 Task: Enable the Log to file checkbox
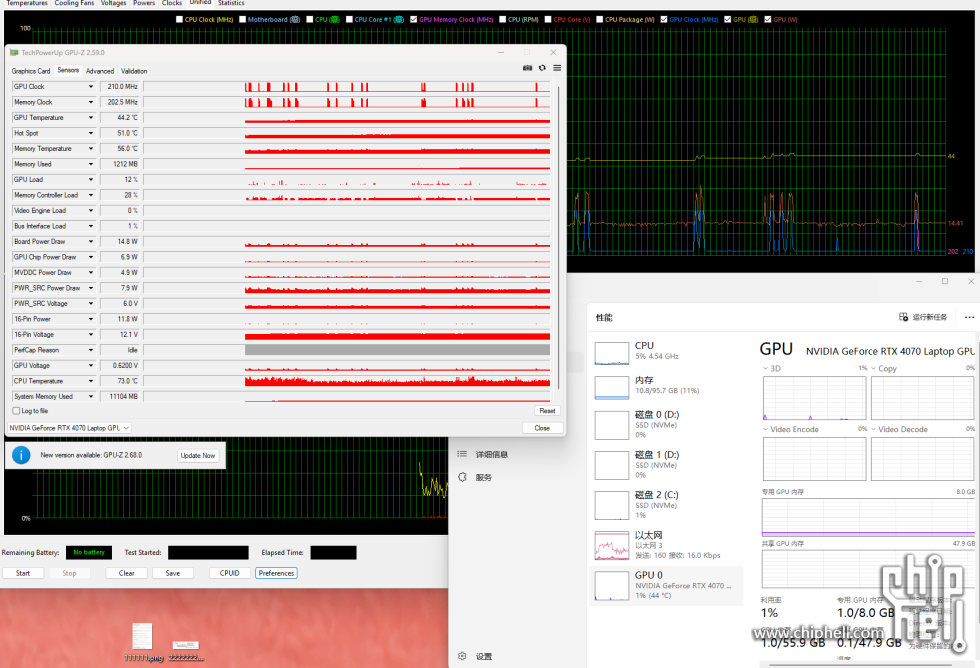coord(15,411)
